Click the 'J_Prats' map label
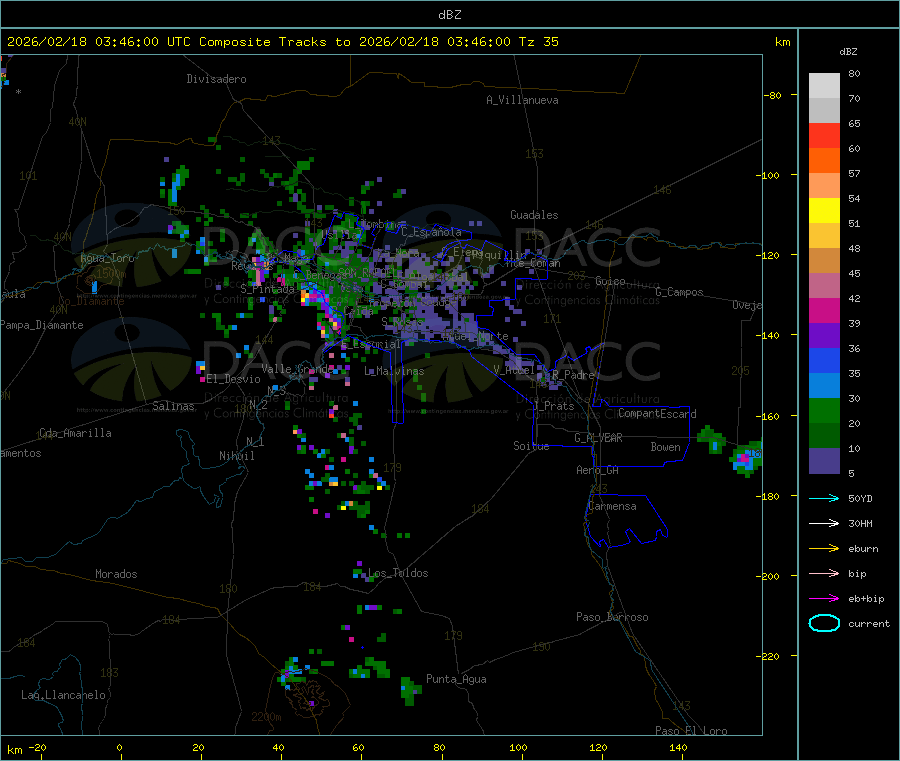This screenshot has width=900, height=761. click(x=553, y=406)
